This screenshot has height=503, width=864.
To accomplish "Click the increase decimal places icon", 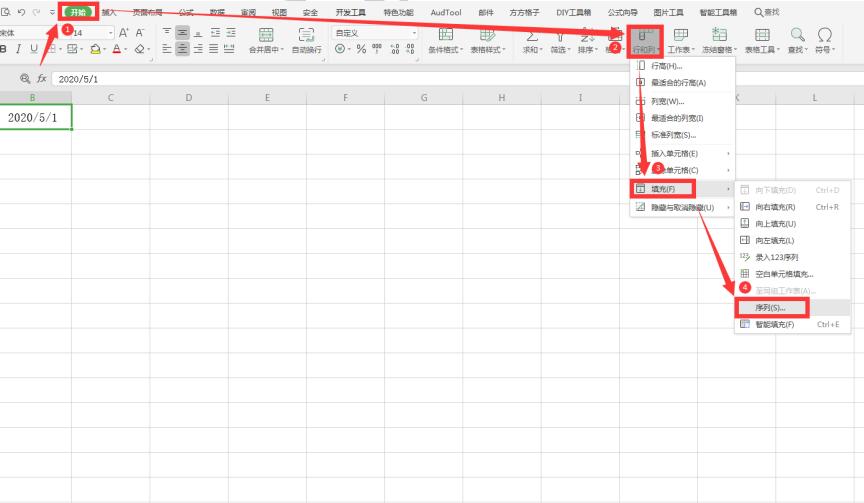I will 395,49.
